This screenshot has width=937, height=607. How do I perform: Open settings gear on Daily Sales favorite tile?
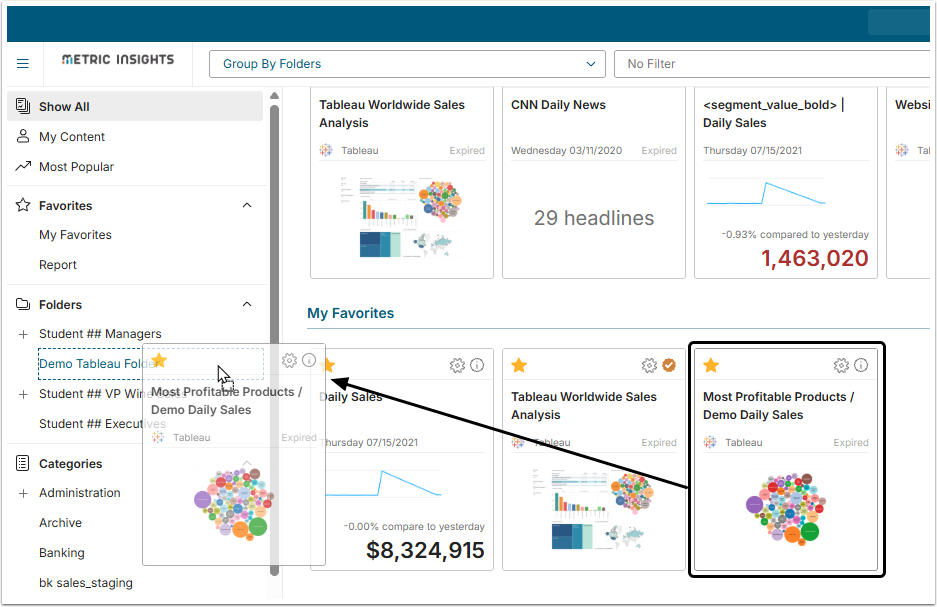457,366
